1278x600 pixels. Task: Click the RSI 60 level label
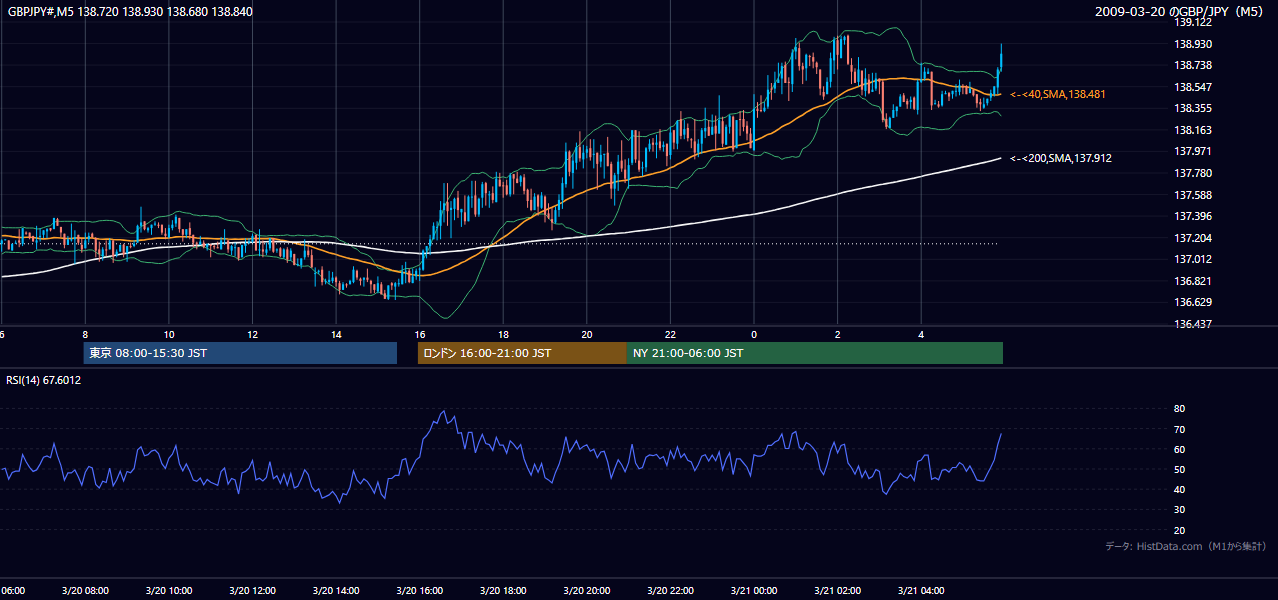[x=1179, y=449]
